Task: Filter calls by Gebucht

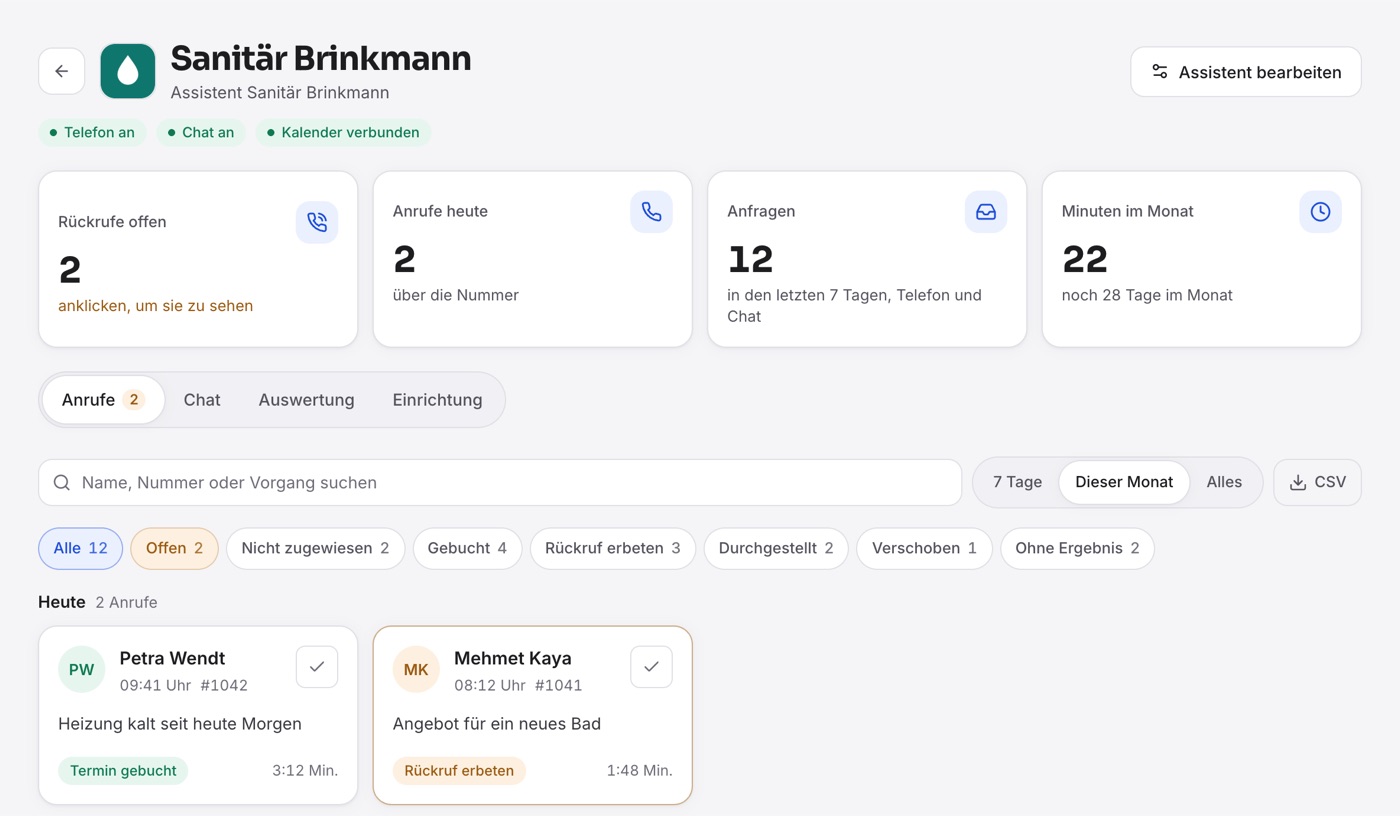Action: click(467, 548)
